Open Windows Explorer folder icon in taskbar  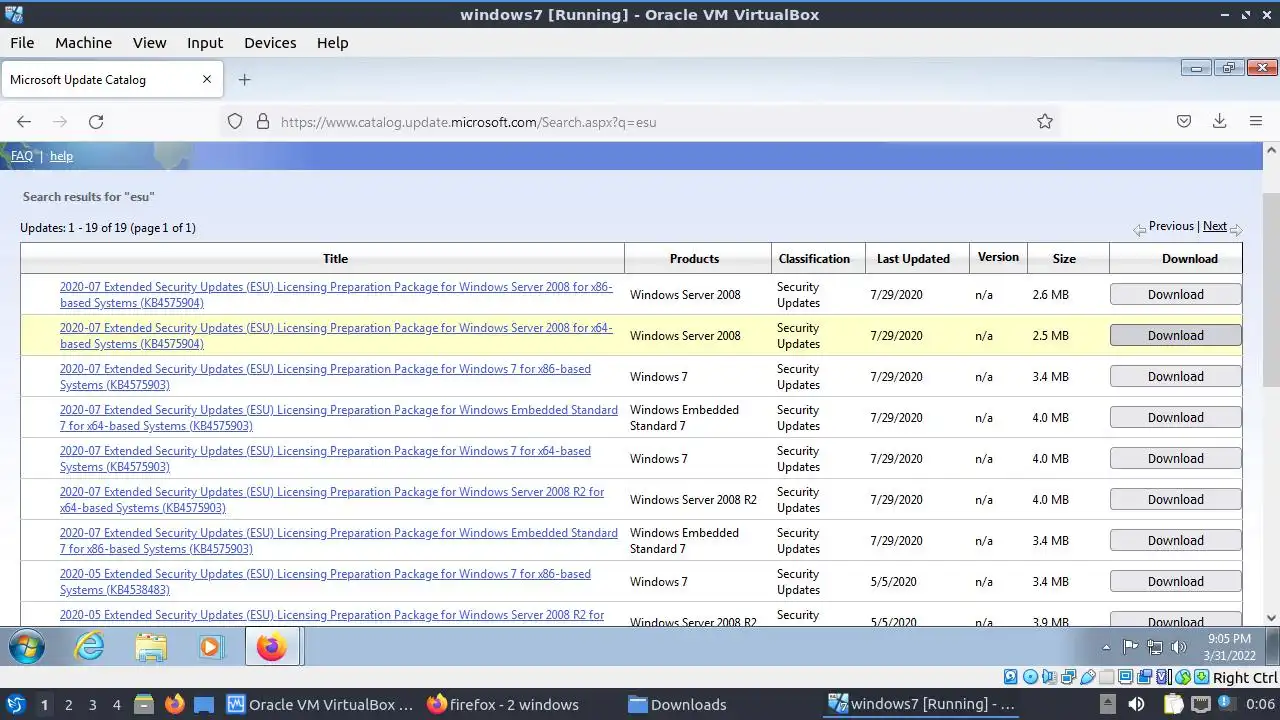pos(151,647)
